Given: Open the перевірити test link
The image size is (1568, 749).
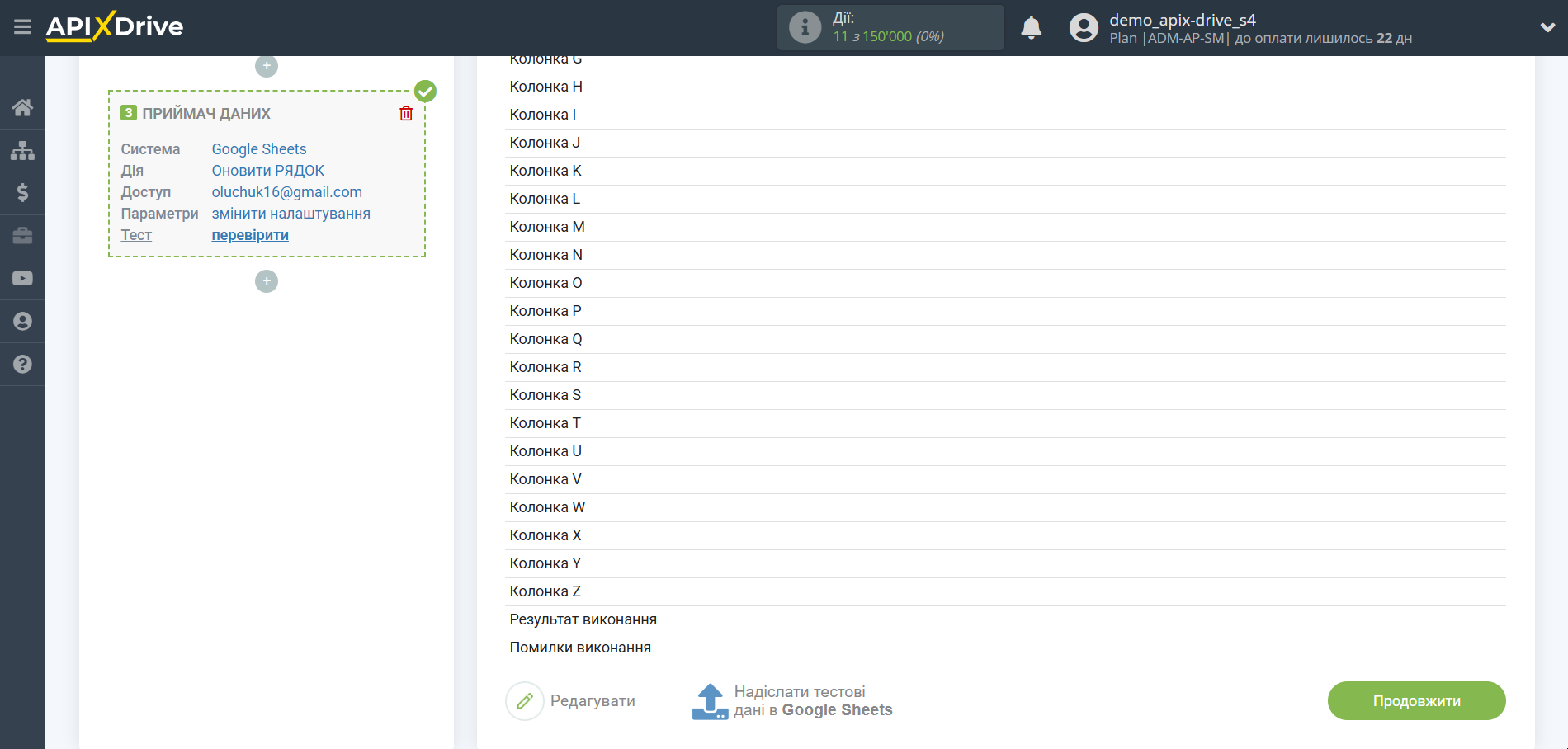Looking at the screenshot, I should (250, 235).
